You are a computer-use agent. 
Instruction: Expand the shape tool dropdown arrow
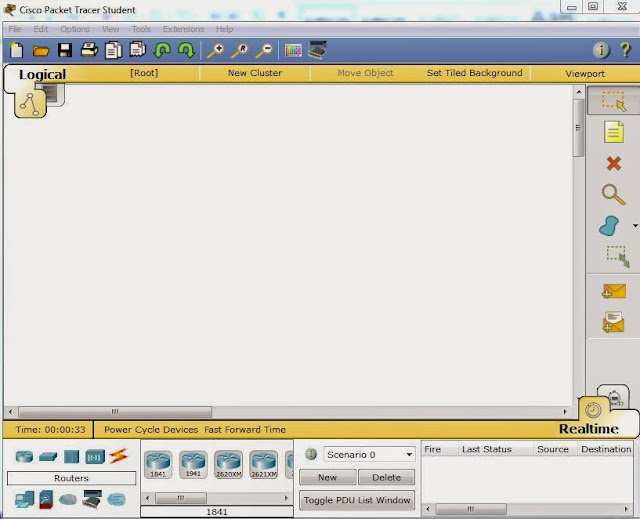tap(635, 226)
